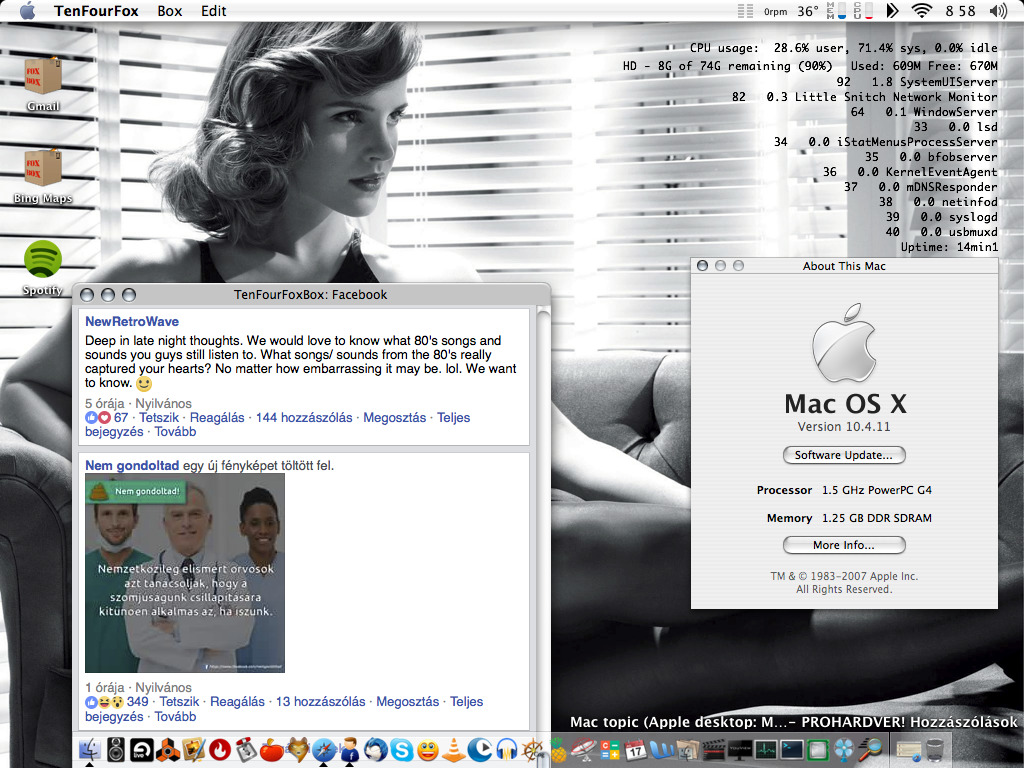
Task: Click Megosztás on the NewRetroWave post
Action: click(x=394, y=417)
